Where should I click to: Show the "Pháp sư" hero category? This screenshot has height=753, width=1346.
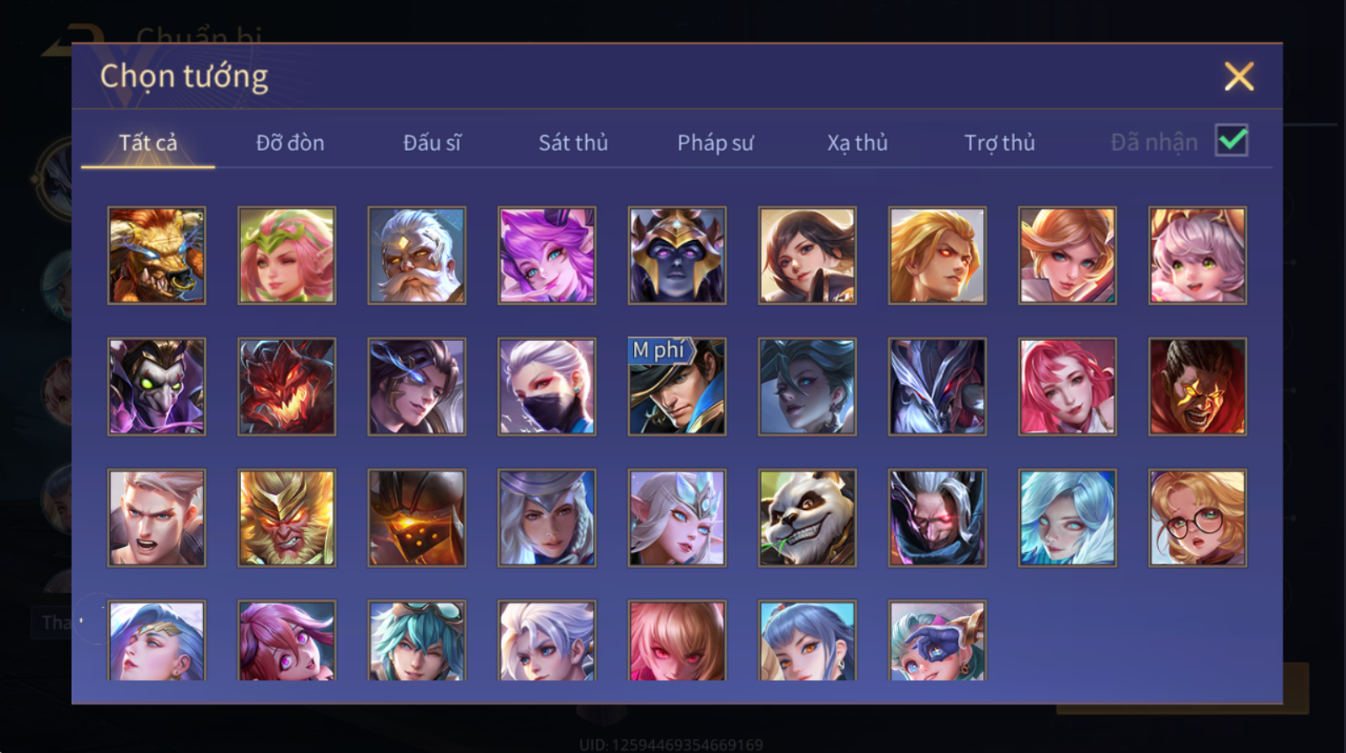coord(715,143)
